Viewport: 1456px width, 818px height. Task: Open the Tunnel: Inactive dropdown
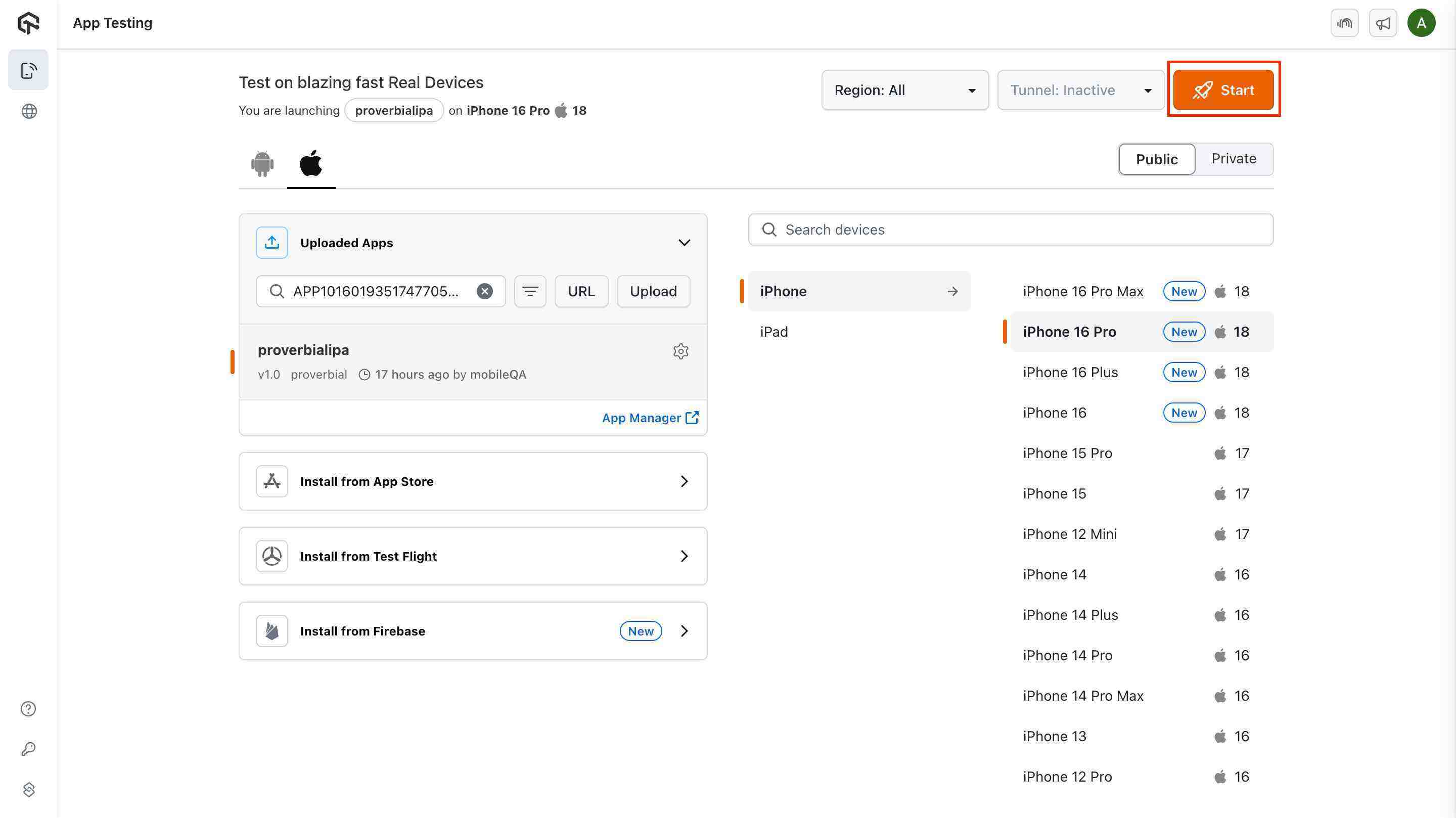tap(1081, 90)
